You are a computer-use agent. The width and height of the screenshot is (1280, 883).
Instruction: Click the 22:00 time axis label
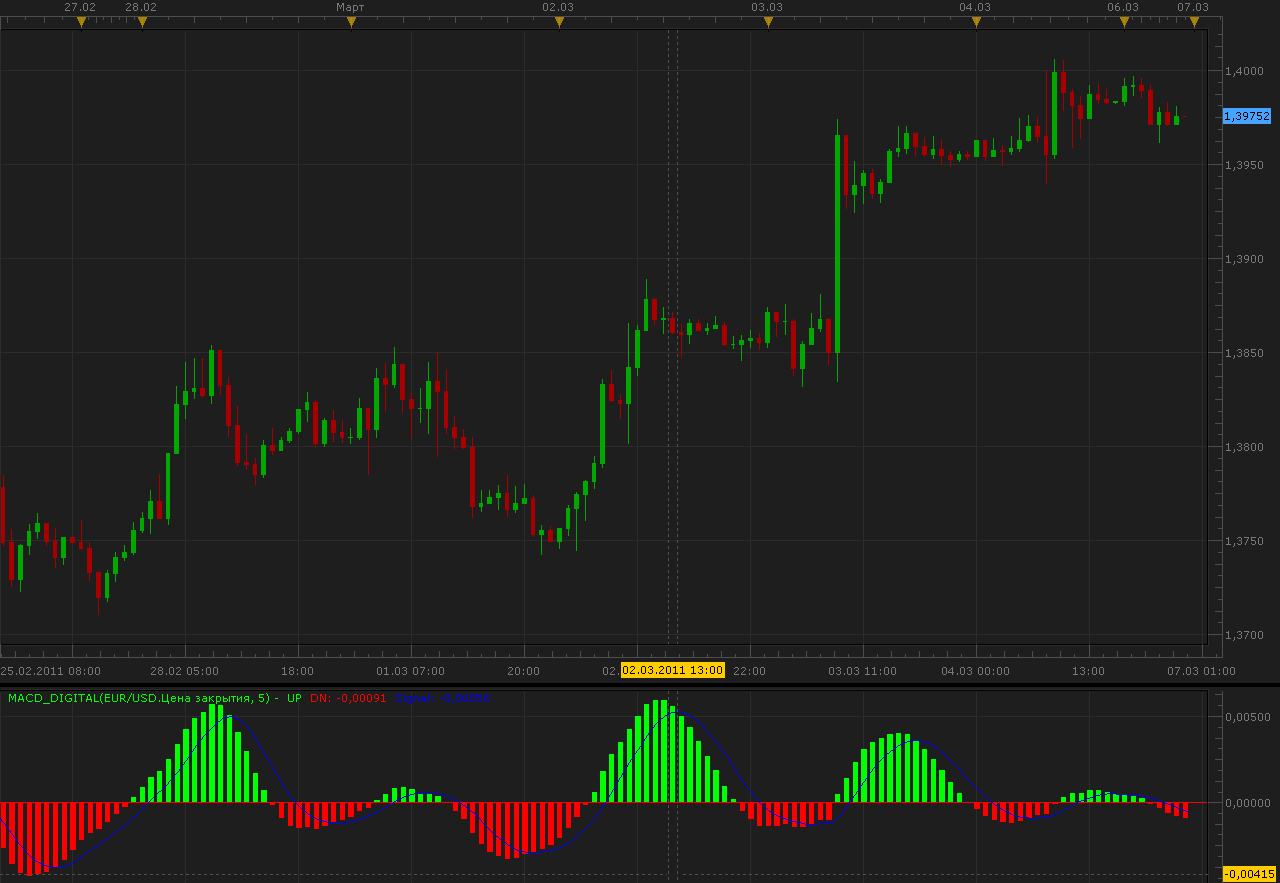(749, 671)
